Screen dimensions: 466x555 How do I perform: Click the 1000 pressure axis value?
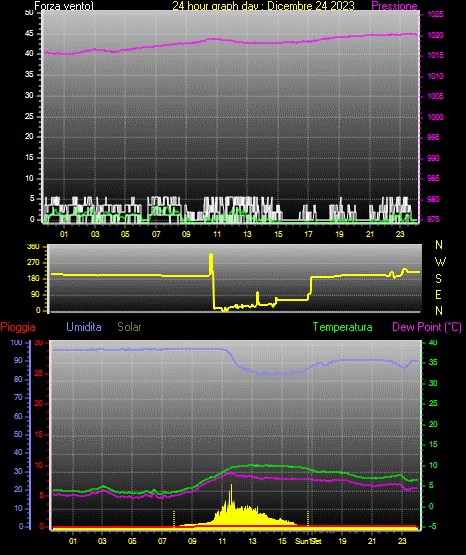[x=435, y=117]
